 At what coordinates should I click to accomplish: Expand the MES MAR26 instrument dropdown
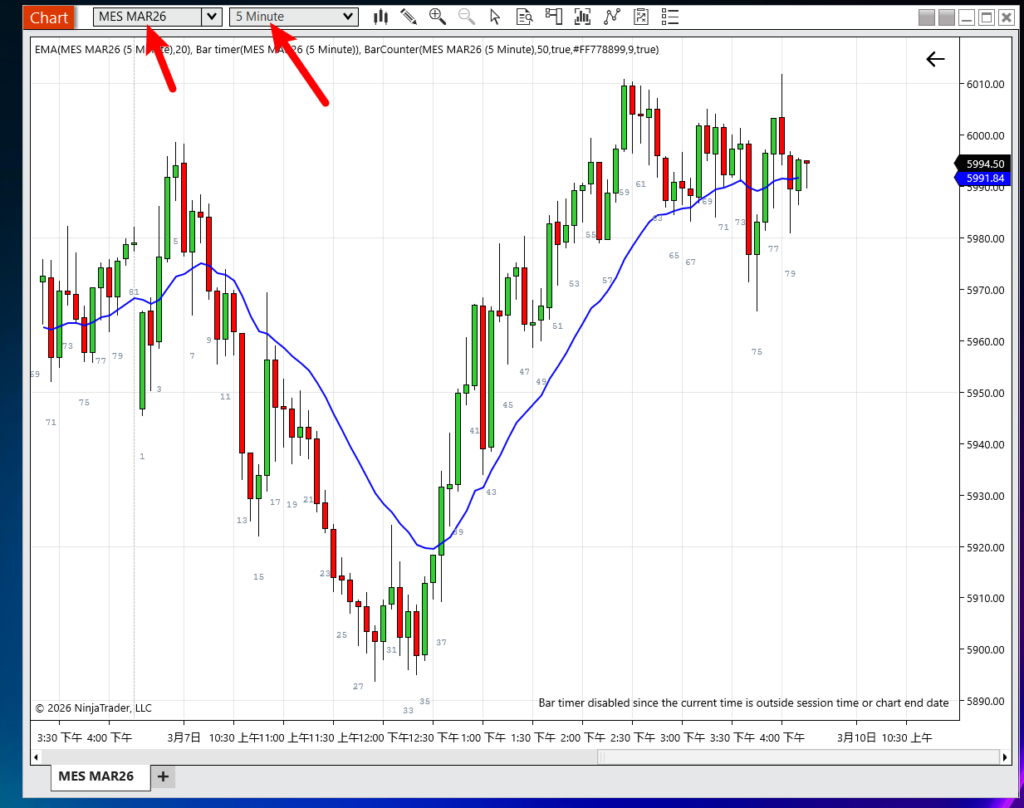211,17
